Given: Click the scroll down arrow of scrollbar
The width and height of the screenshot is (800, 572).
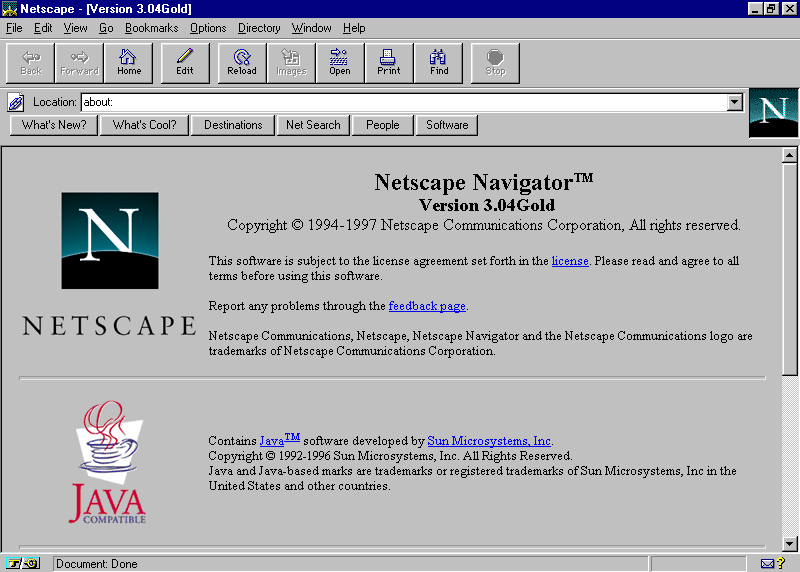Looking at the screenshot, I should tap(789, 543).
